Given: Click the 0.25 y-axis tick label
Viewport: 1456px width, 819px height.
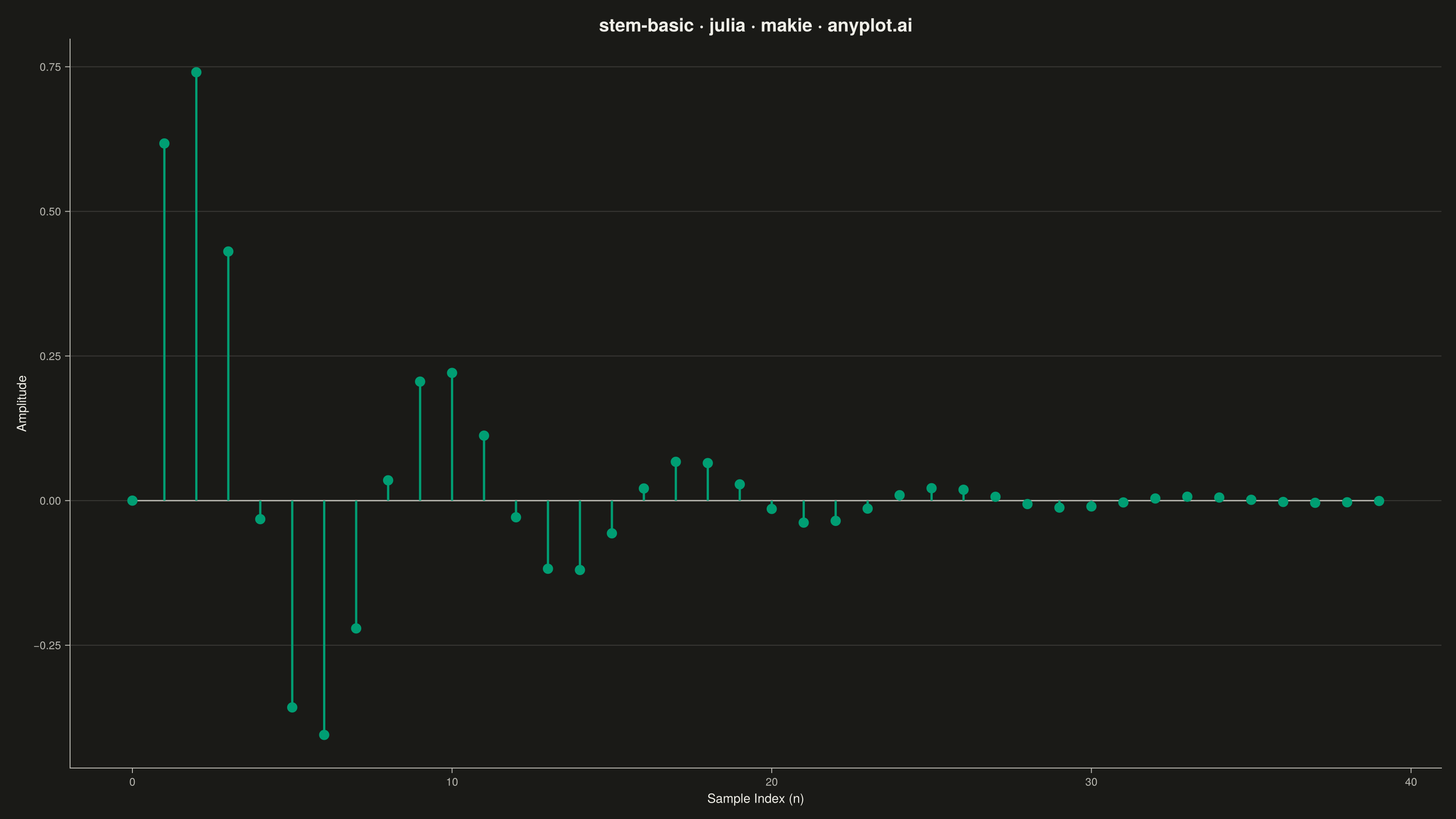Looking at the screenshot, I should point(51,357).
